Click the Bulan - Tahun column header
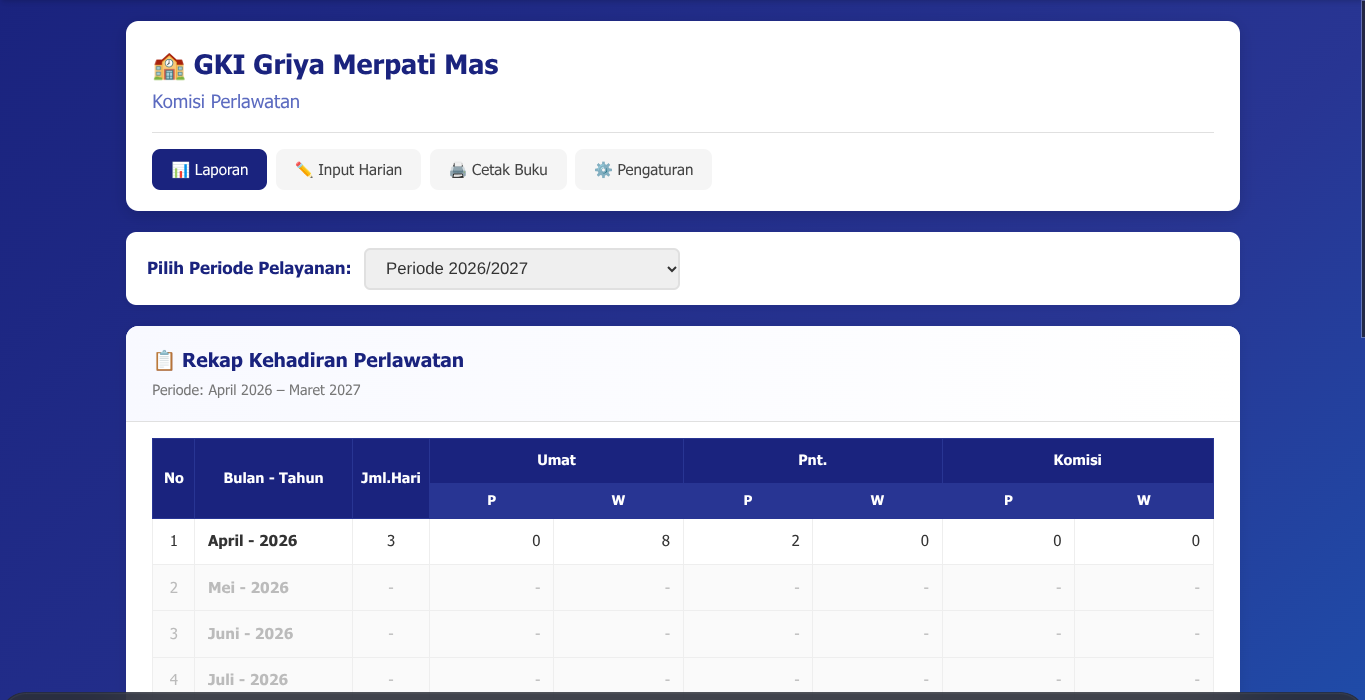Viewport: 1365px width, 700px height. click(x=274, y=478)
